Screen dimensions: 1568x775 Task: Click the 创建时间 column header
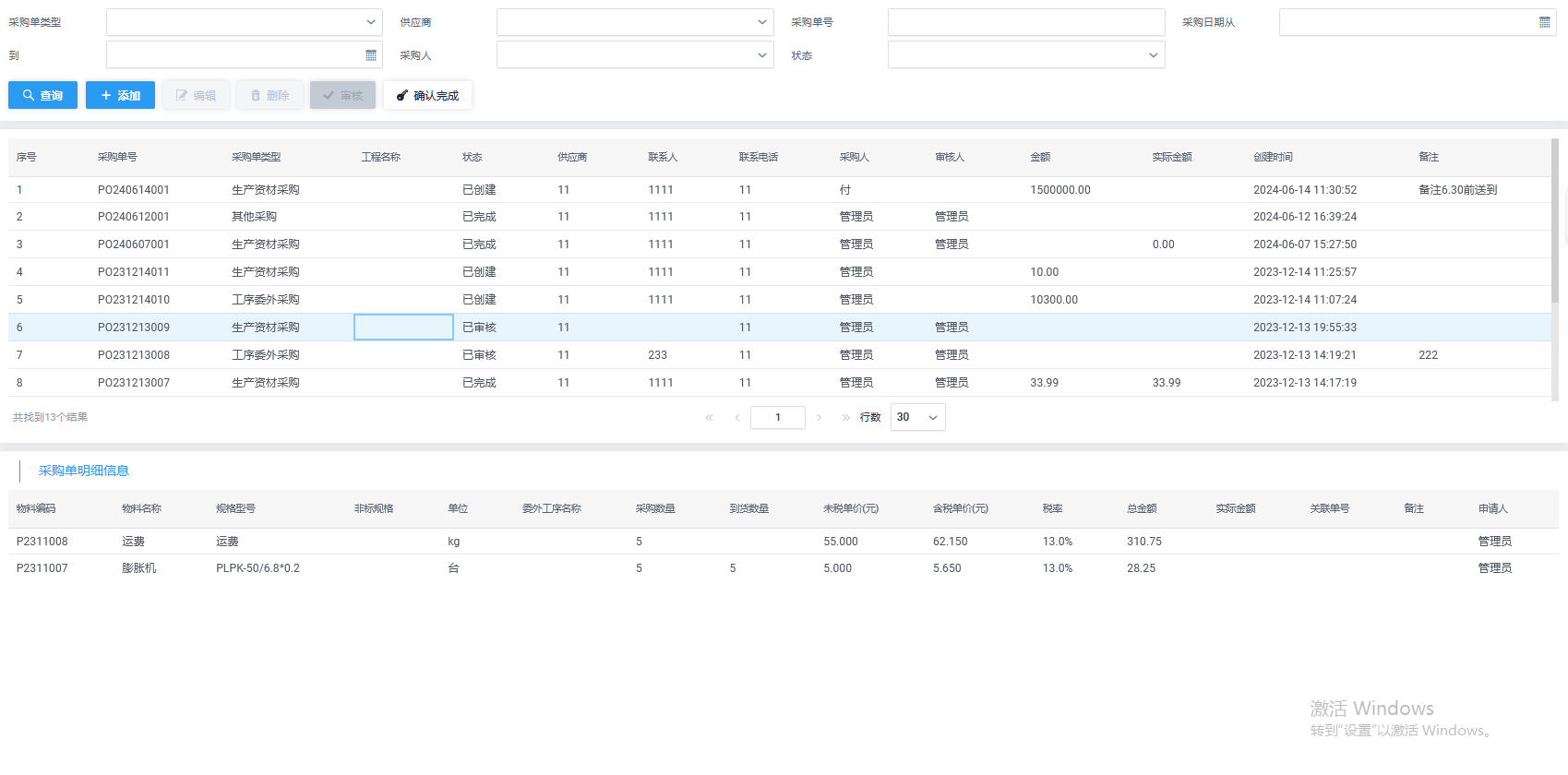tap(1273, 157)
